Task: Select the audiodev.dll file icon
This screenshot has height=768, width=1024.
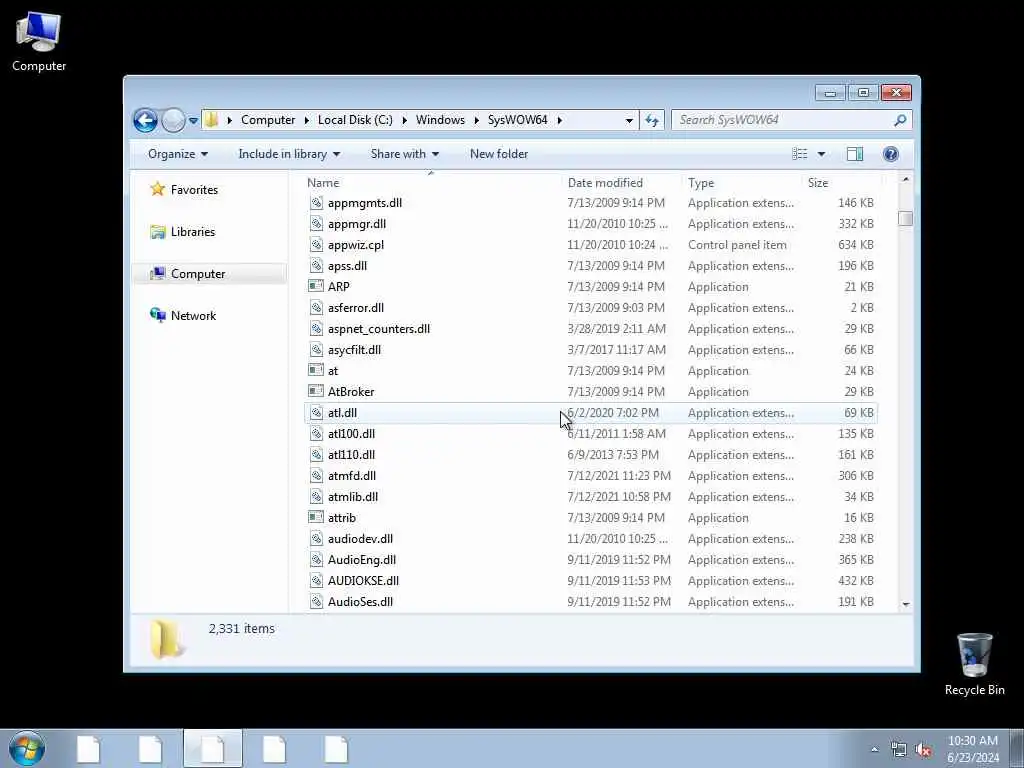Action: point(316,539)
